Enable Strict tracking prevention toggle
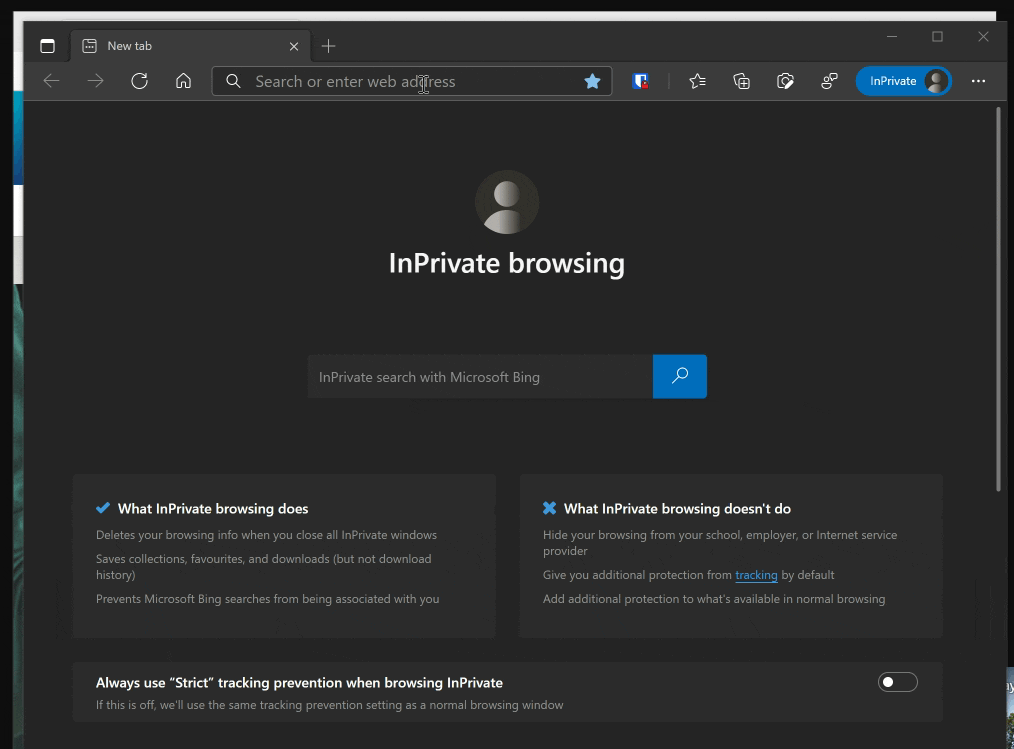The width and height of the screenshot is (1014, 749). point(897,682)
